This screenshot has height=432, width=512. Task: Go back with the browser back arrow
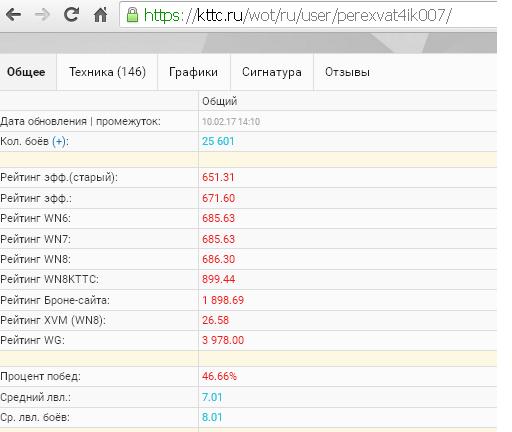pos(13,15)
